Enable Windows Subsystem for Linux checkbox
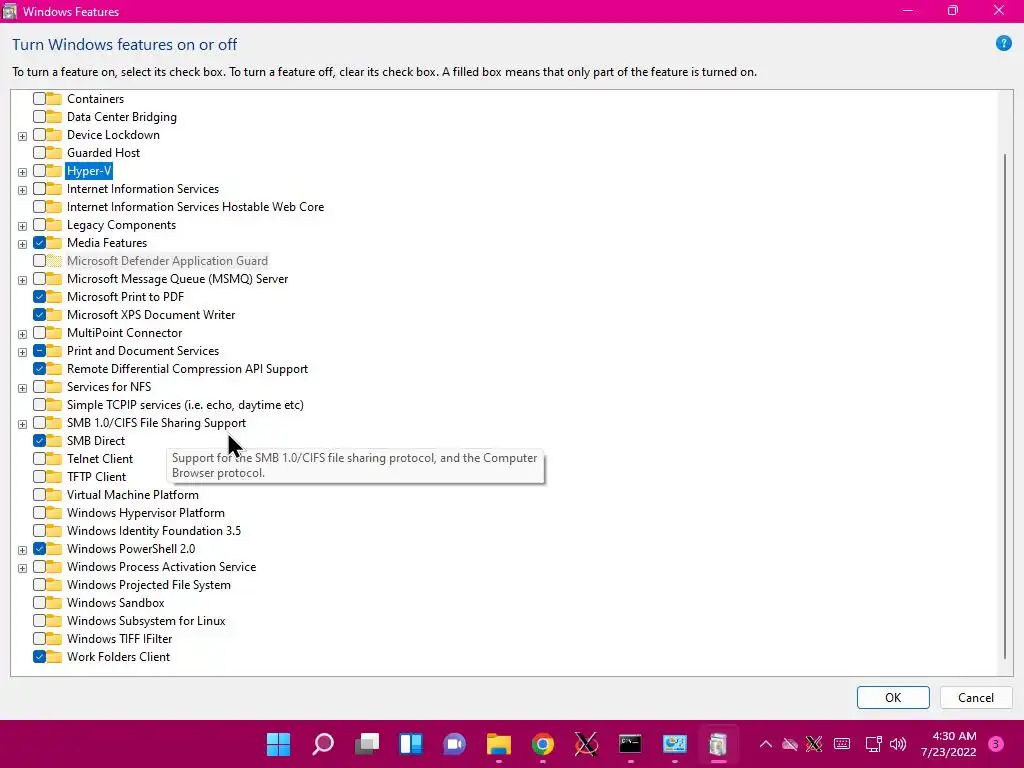Screen dimensions: 1024x768 click(39, 621)
